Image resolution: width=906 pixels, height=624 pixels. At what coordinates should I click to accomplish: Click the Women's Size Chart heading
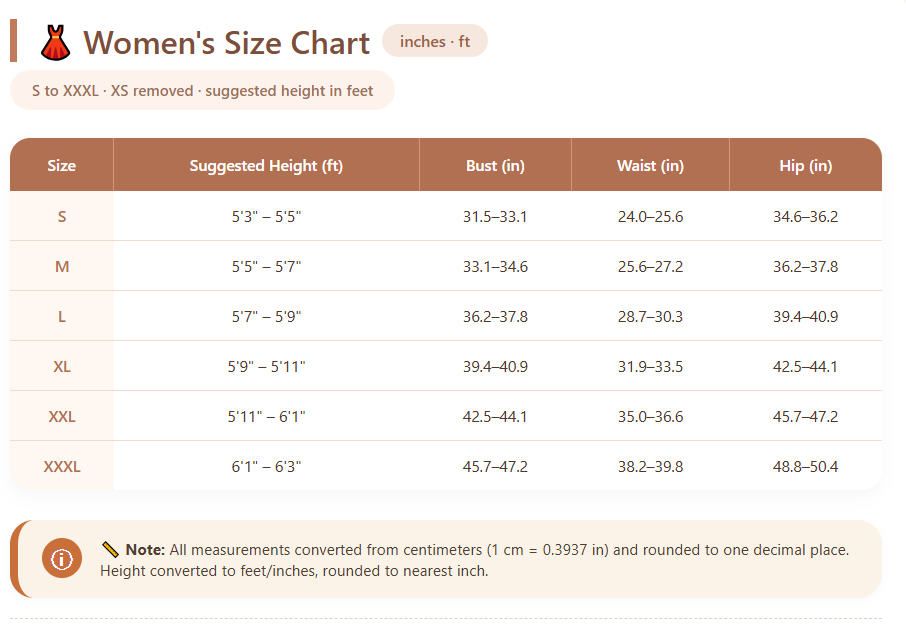[227, 43]
